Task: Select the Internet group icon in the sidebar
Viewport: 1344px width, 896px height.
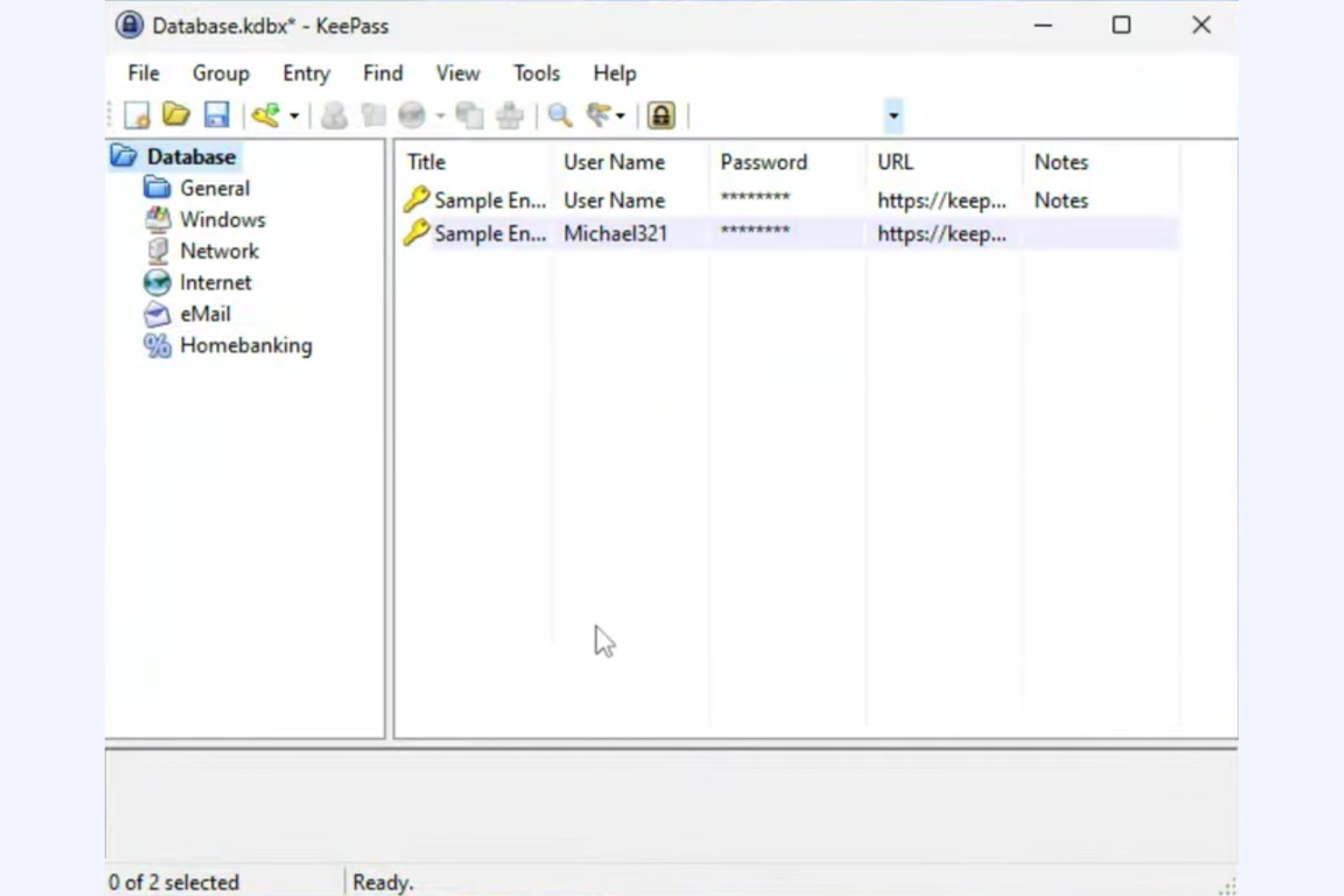Action: click(x=155, y=282)
